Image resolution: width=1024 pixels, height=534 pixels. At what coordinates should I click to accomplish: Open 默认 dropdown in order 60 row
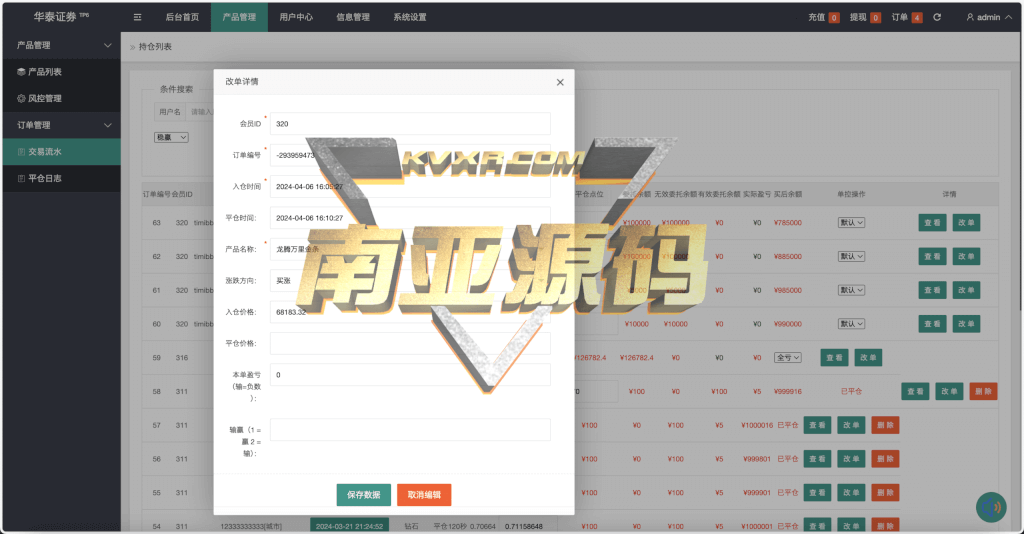pyautogui.click(x=852, y=324)
